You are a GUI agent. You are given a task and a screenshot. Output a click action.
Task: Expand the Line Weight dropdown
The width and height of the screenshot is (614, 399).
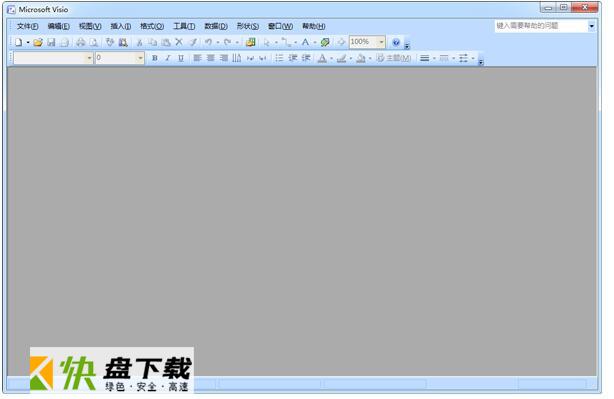(434, 58)
